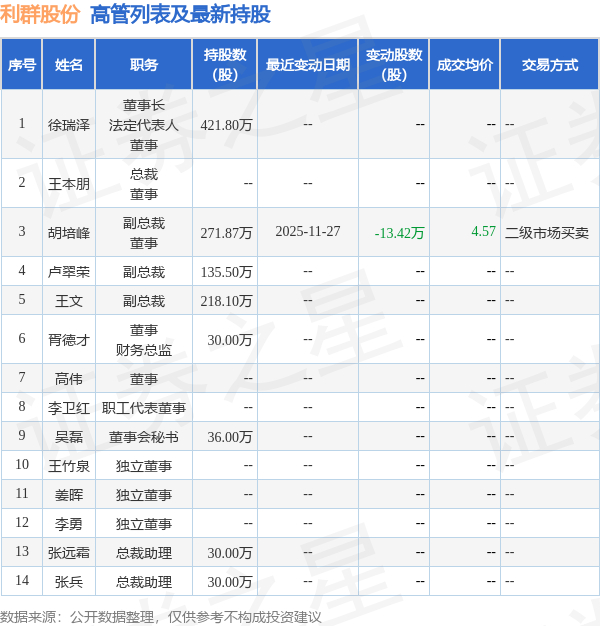Select the 持股数(股) column header
The height and width of the screenshot is (626, 600).
(x=225, y=65)
